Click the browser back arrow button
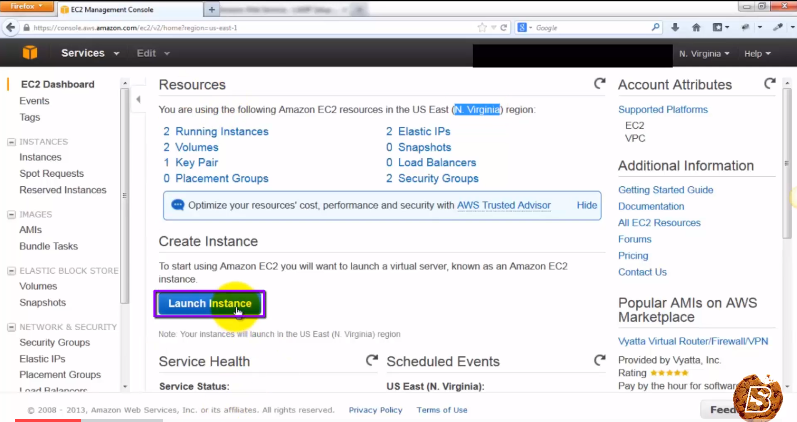Screen dimensions: 797x422 [x=10, y=27]
